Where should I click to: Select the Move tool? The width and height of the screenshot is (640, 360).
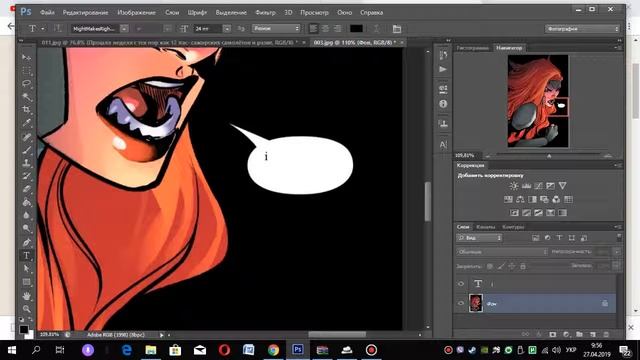coord(27,58)
